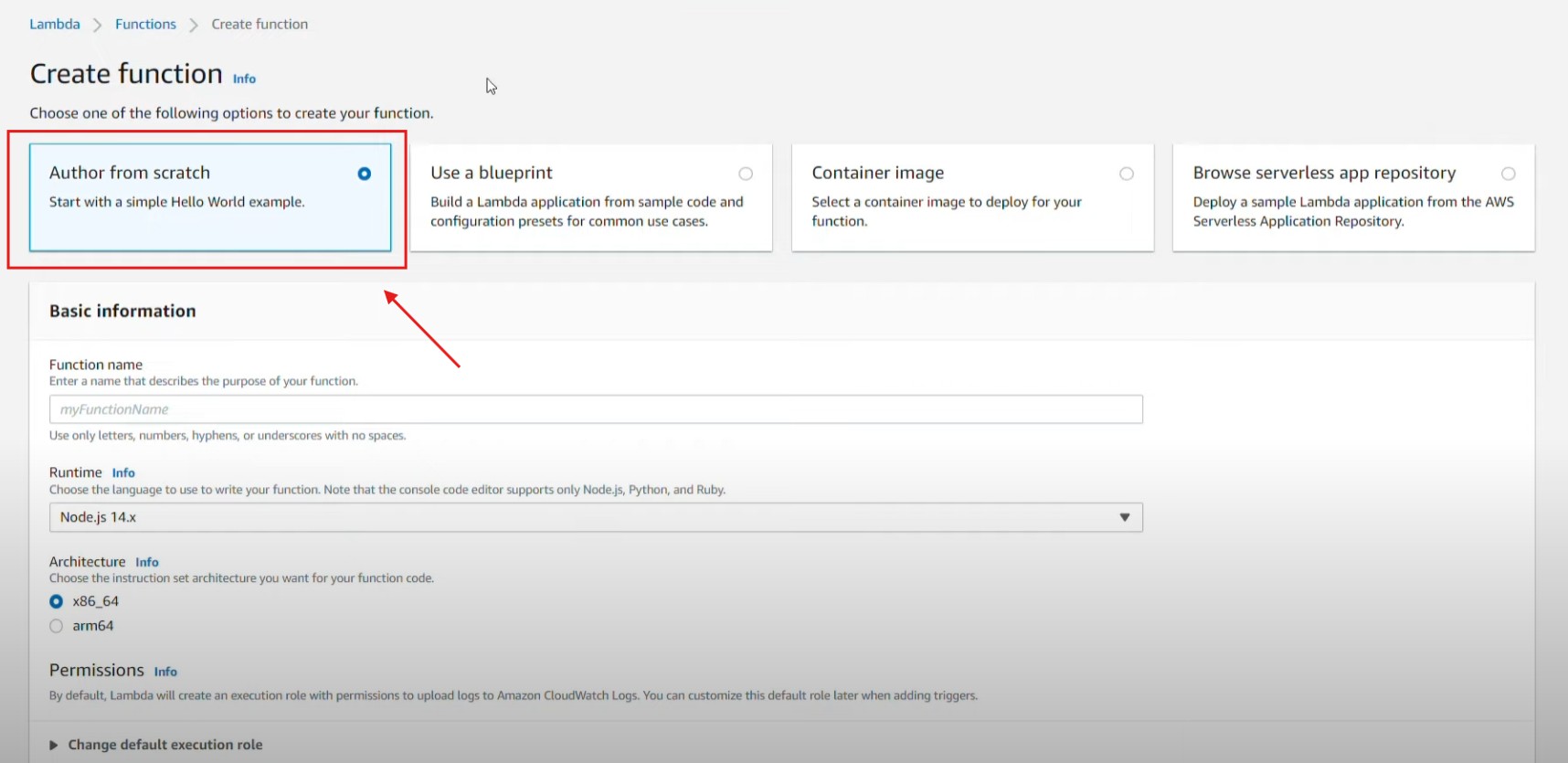1568x763 pixels.
Task: Choose the Use a blueprint option
Action: pos(746,174)
